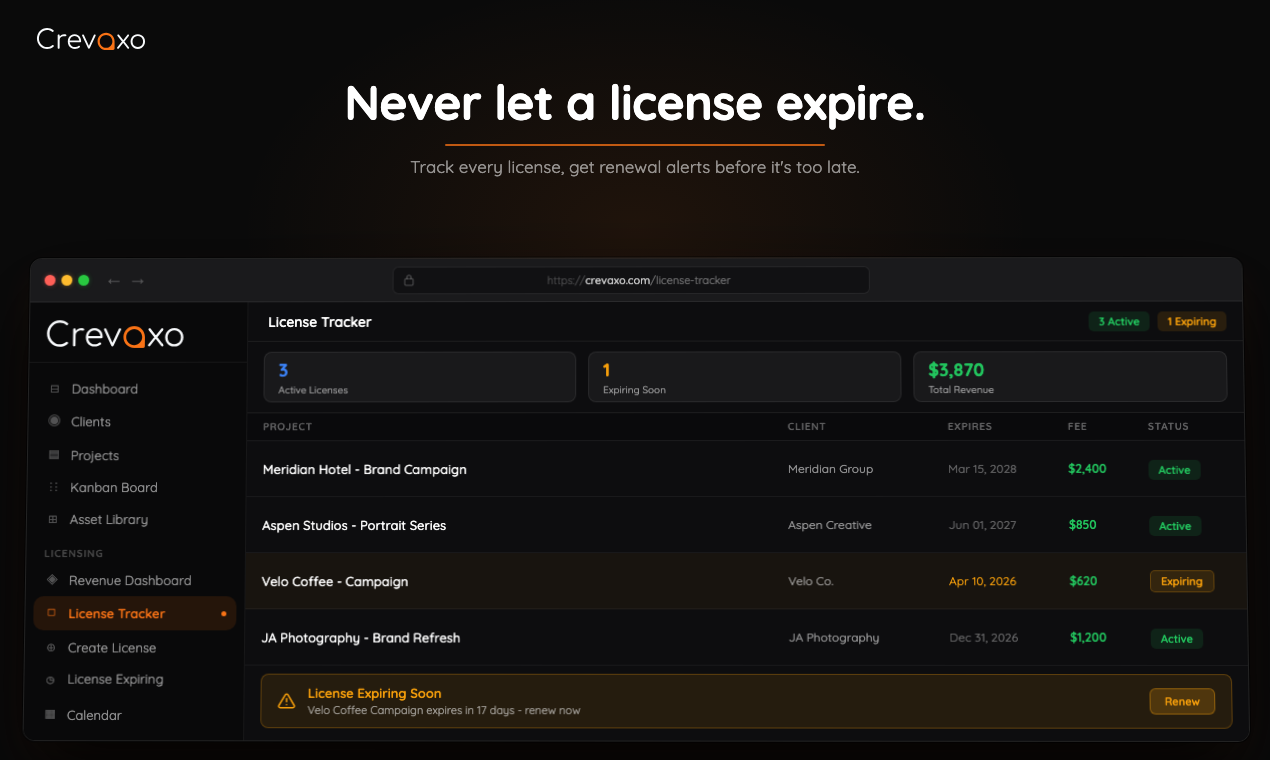Click the FEE column header
This screenshot has width=1270, height=760.
[1077, 427]
